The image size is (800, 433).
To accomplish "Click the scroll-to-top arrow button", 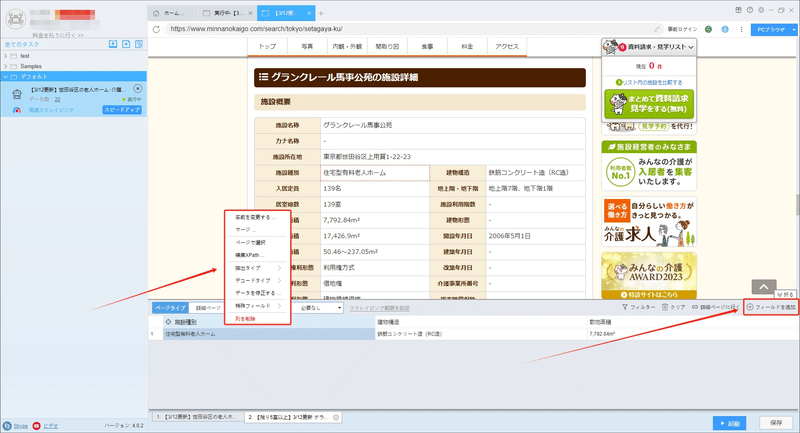I will point(764,287).
